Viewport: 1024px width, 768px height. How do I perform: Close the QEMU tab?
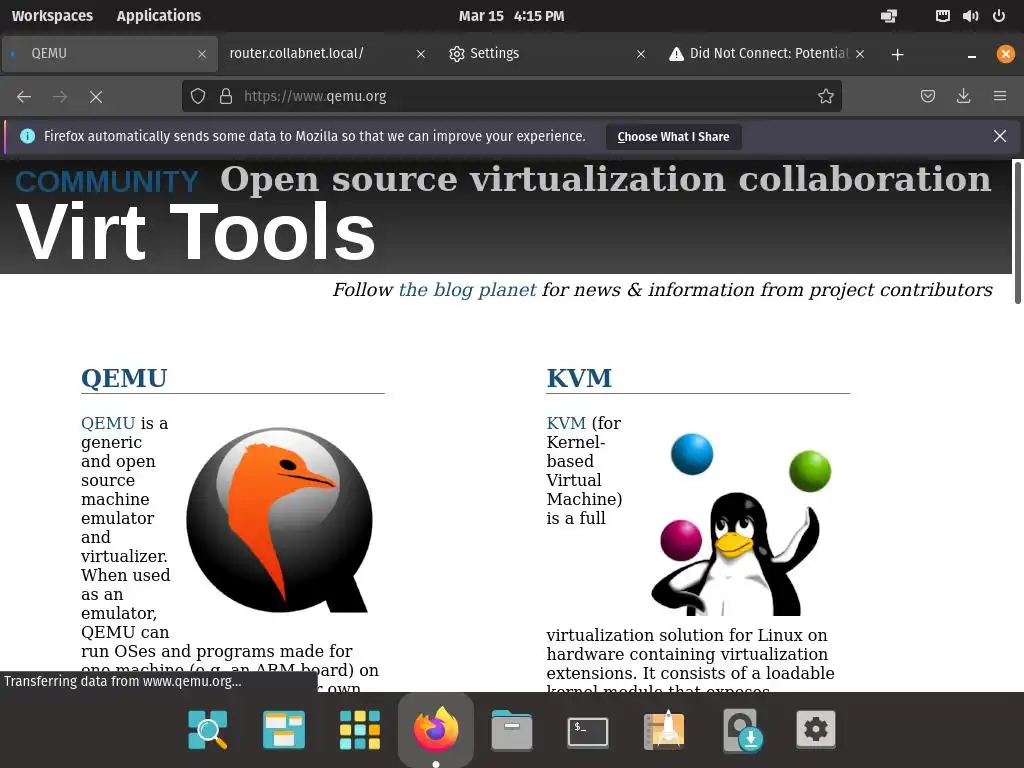pyautogui.click(x=202, y=54)
